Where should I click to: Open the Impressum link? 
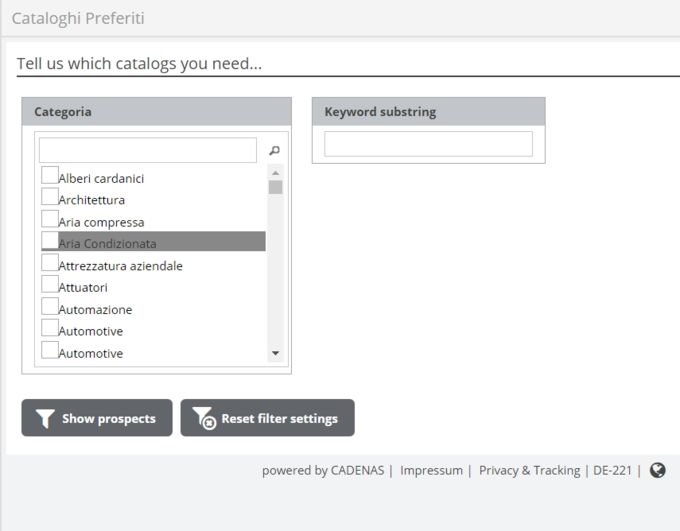coord(431,470)
